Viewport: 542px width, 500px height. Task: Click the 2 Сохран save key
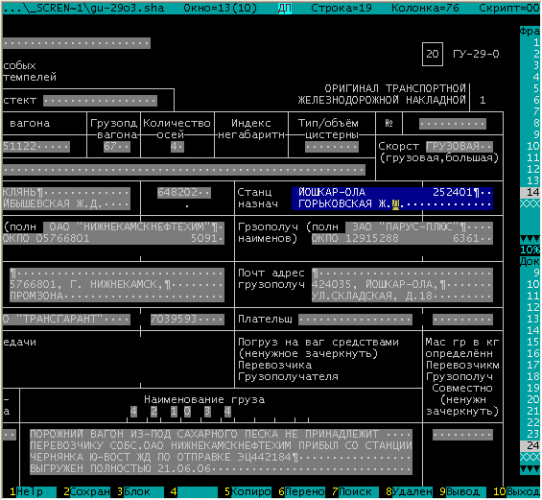pos(87,491)
